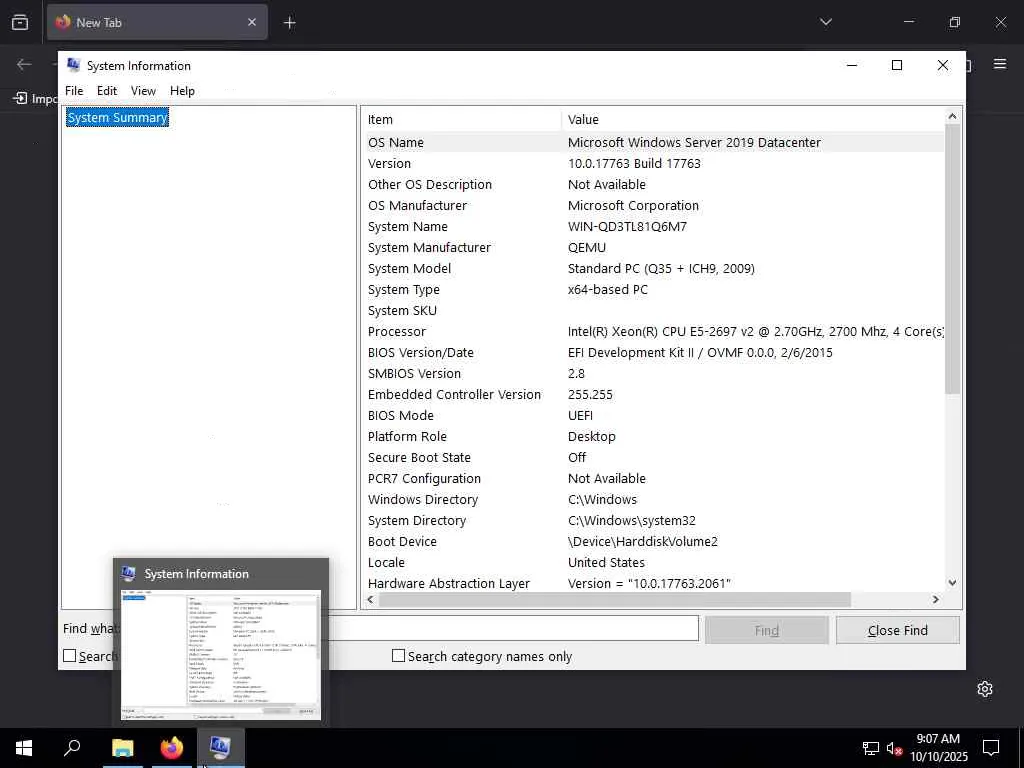1024x768 pixels.
Task: Minimize the System Information window
Action: point(852,65)
